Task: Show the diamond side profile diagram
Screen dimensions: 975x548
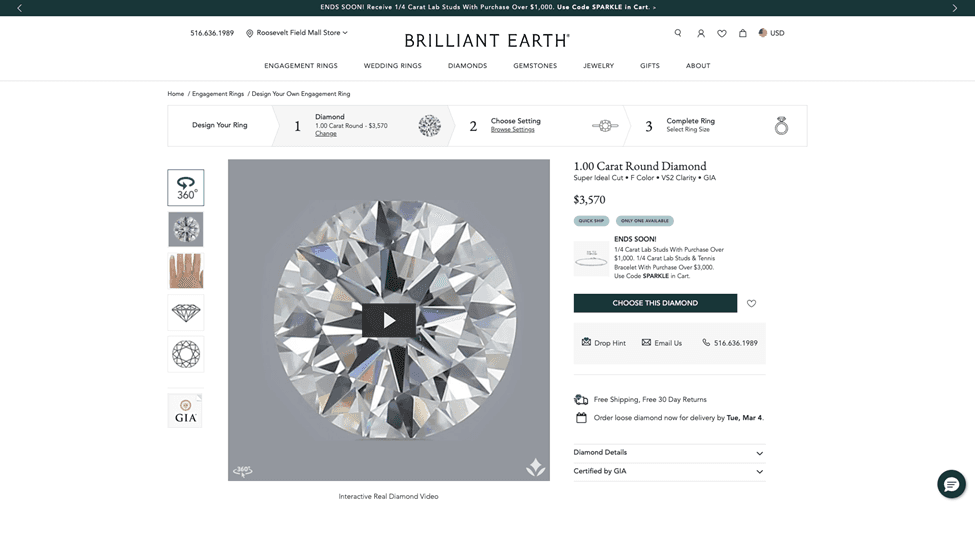Action: 186,312
